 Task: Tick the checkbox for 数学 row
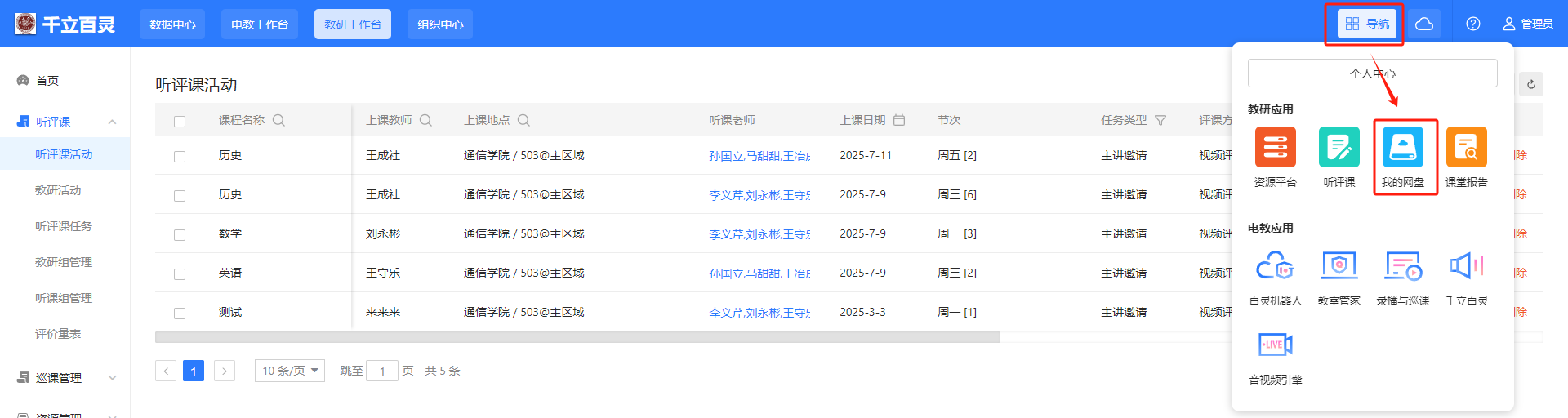pyautogui.click(x=180, y=235)
